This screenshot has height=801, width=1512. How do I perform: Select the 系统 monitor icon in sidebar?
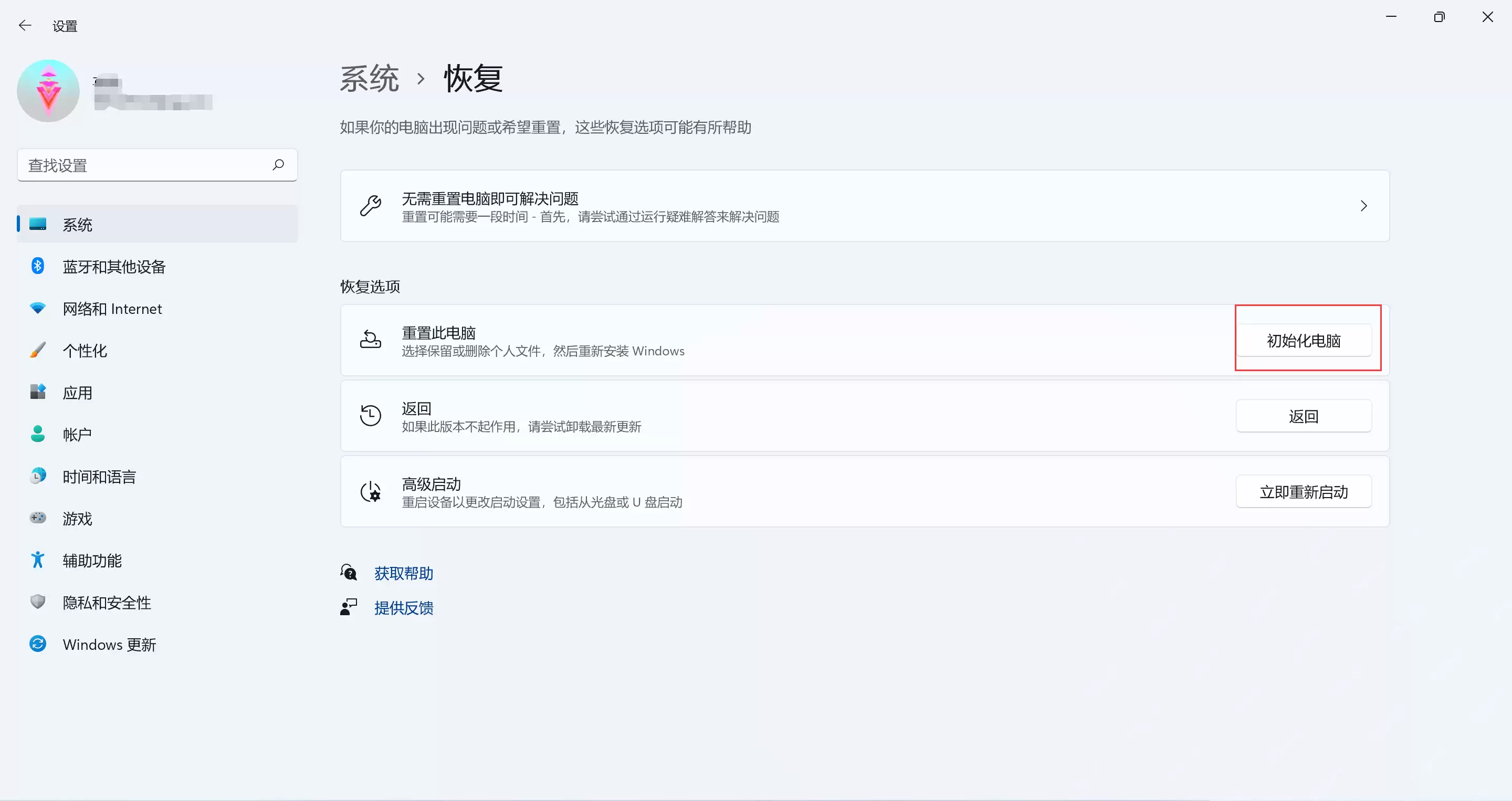pos(38,224)
